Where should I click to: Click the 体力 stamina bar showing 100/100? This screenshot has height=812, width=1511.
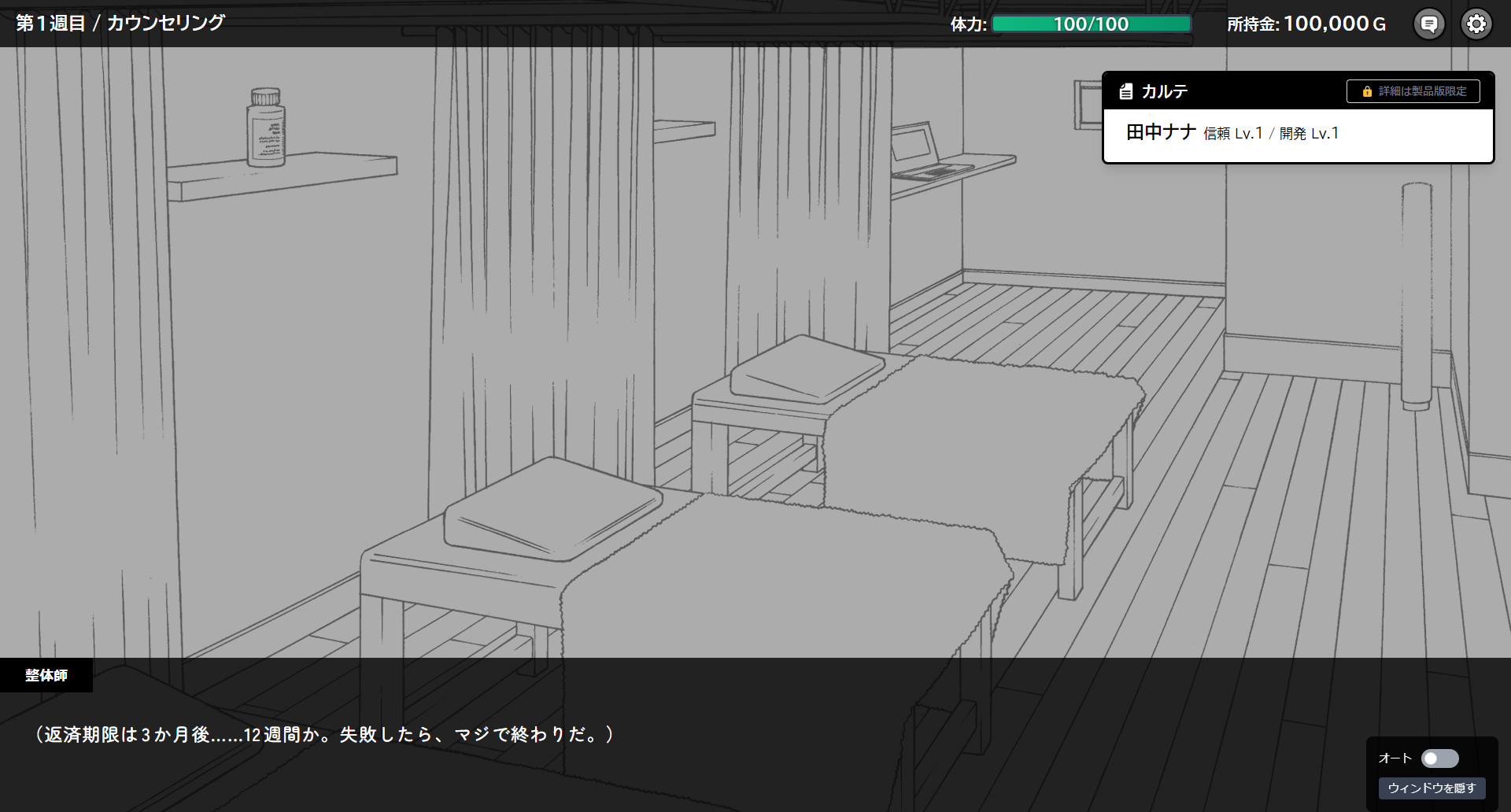pos(1091,24)
